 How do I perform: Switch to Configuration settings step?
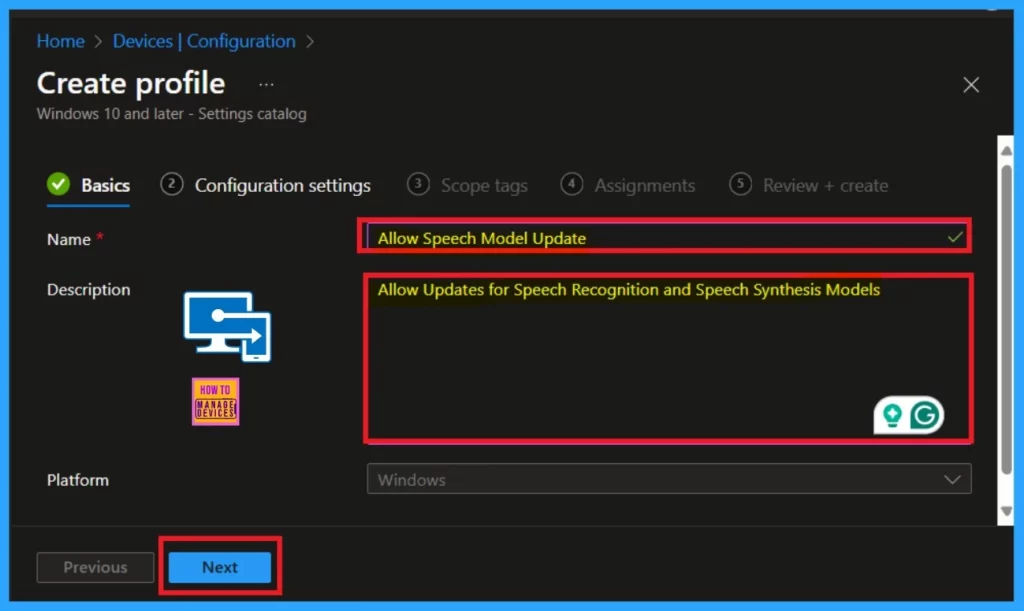coord(265,185)
